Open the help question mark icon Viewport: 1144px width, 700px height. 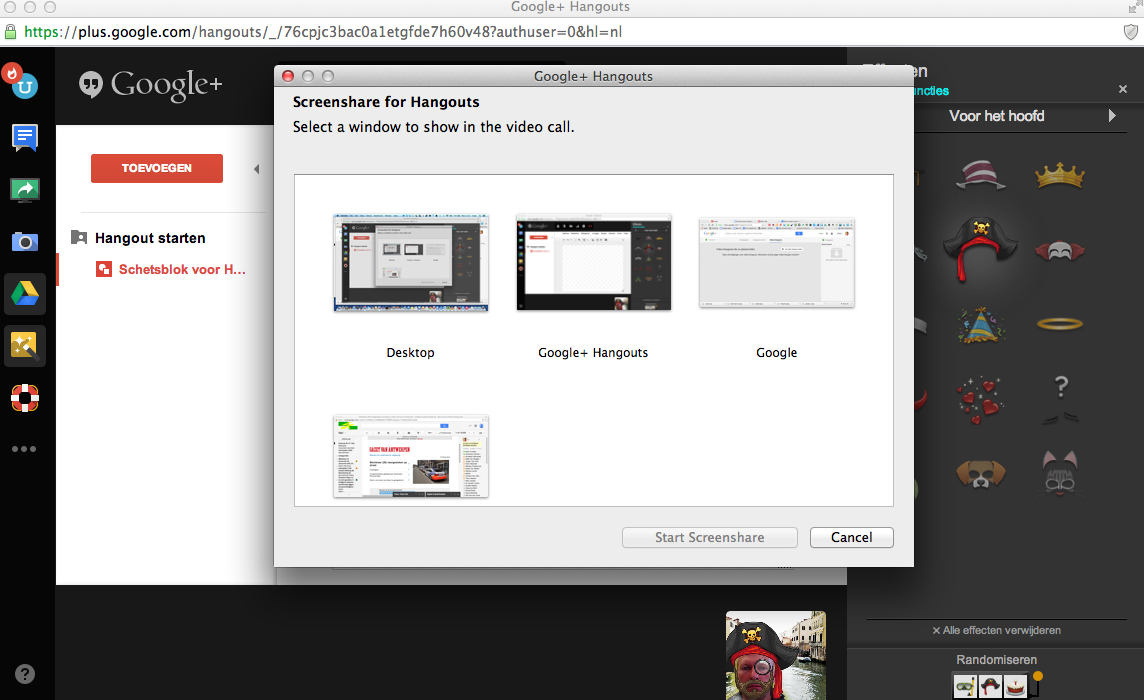[x=25, y=674]
